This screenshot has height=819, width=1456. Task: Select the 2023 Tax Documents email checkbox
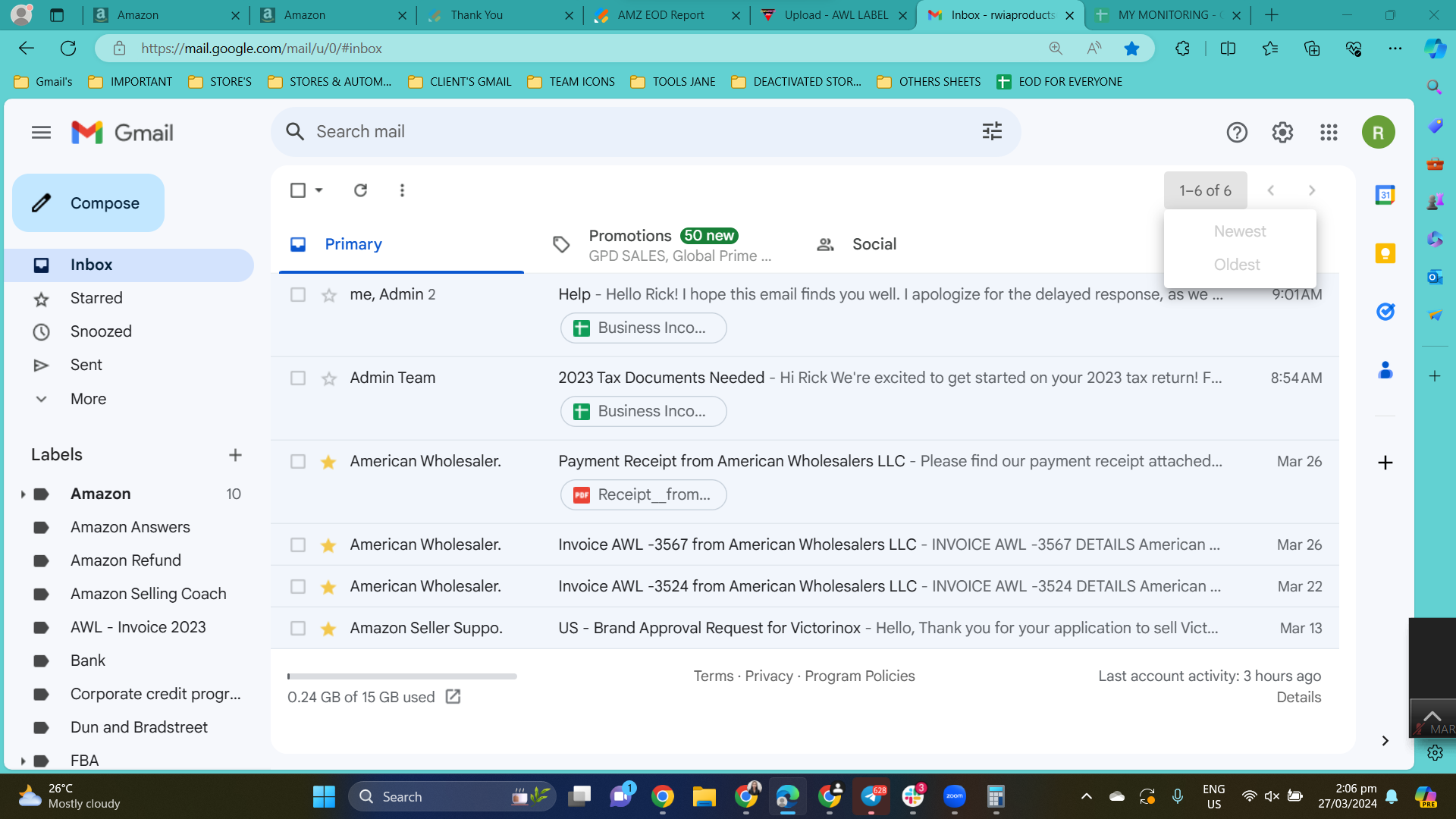tap(298, 378)
